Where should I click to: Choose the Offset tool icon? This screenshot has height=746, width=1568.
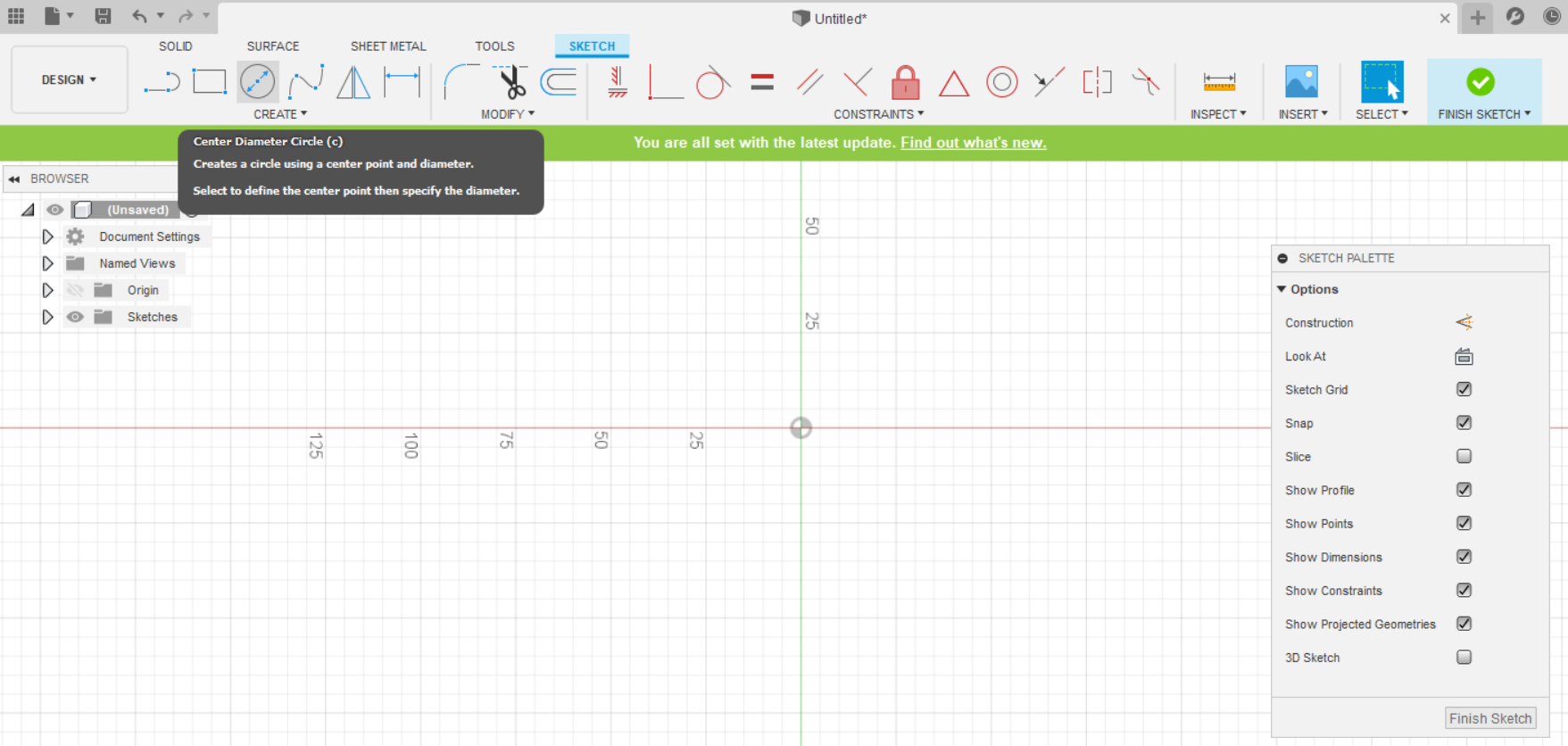(x=559, y=82)
